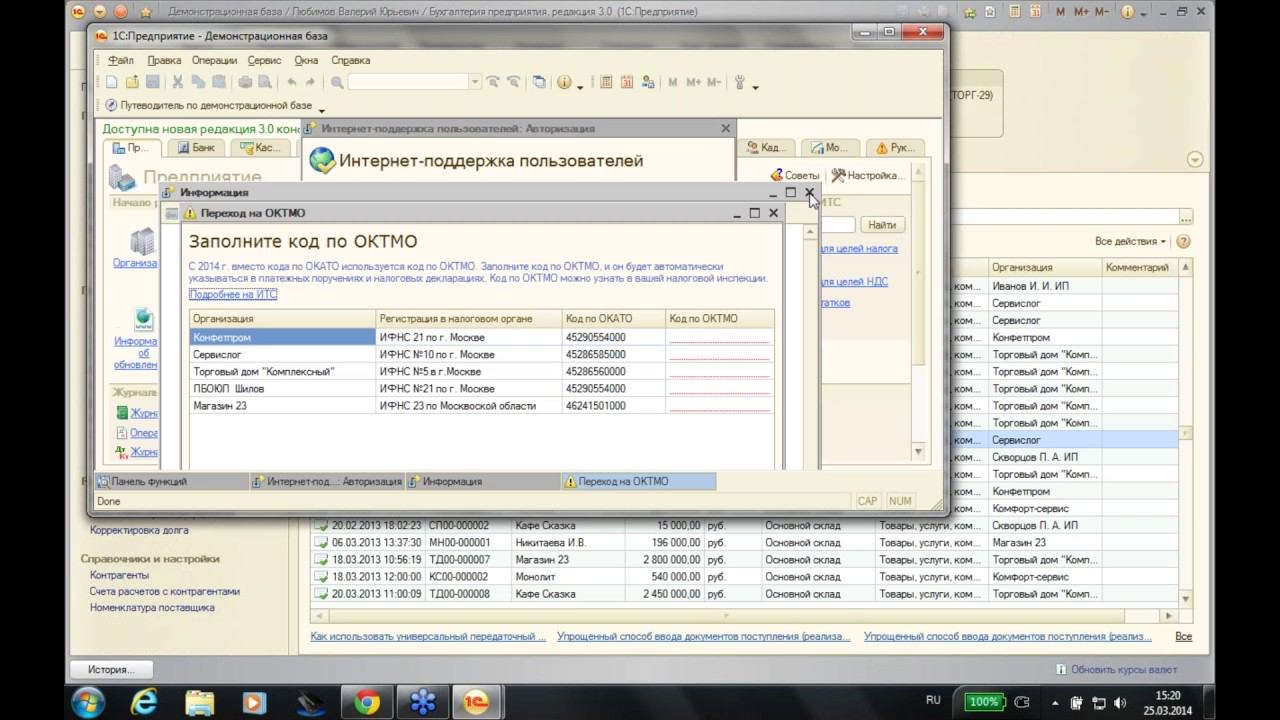Switch to the Рук... tab
Image resolution: width=1280 pixels, height=720 pixels.
[x=894, y=148]
